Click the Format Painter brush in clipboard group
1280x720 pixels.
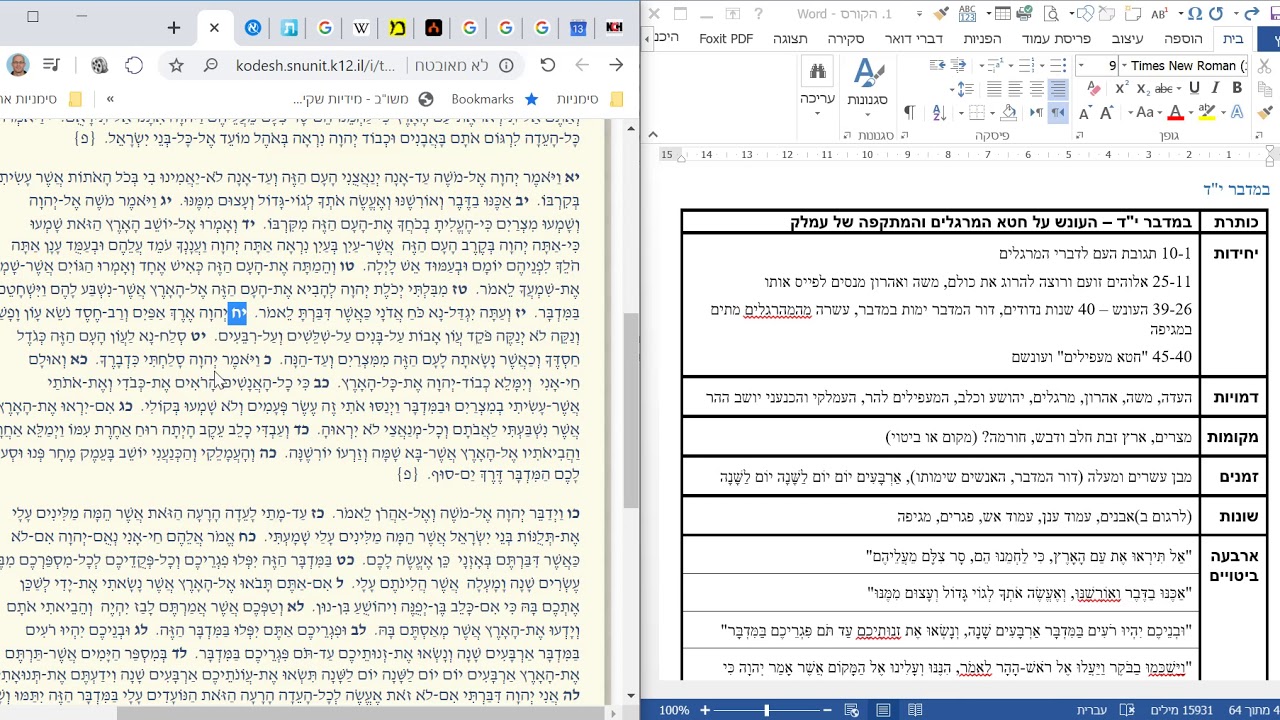click(1265, 112)
